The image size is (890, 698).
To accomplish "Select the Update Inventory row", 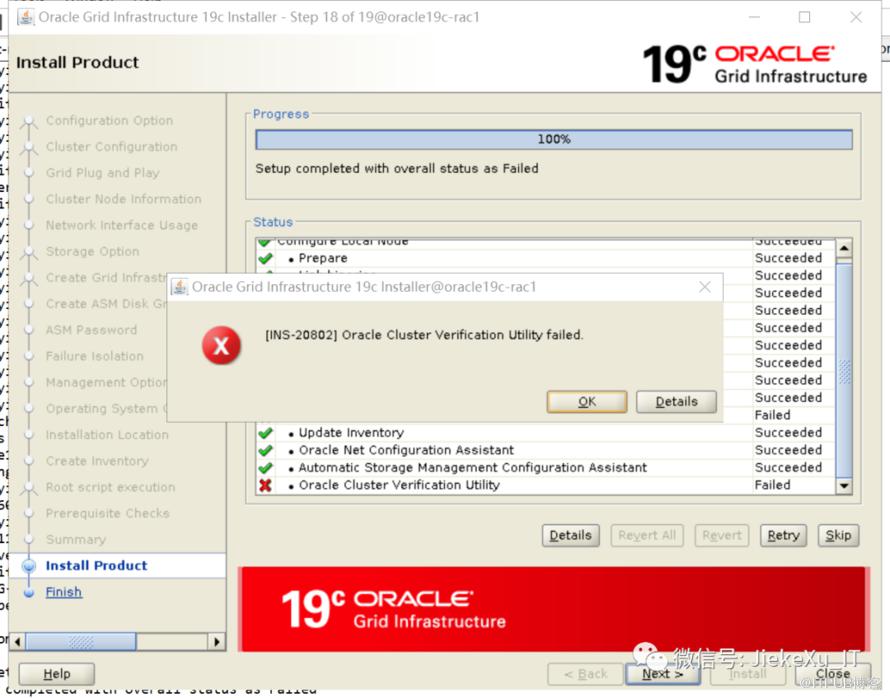I will [545, 432].
